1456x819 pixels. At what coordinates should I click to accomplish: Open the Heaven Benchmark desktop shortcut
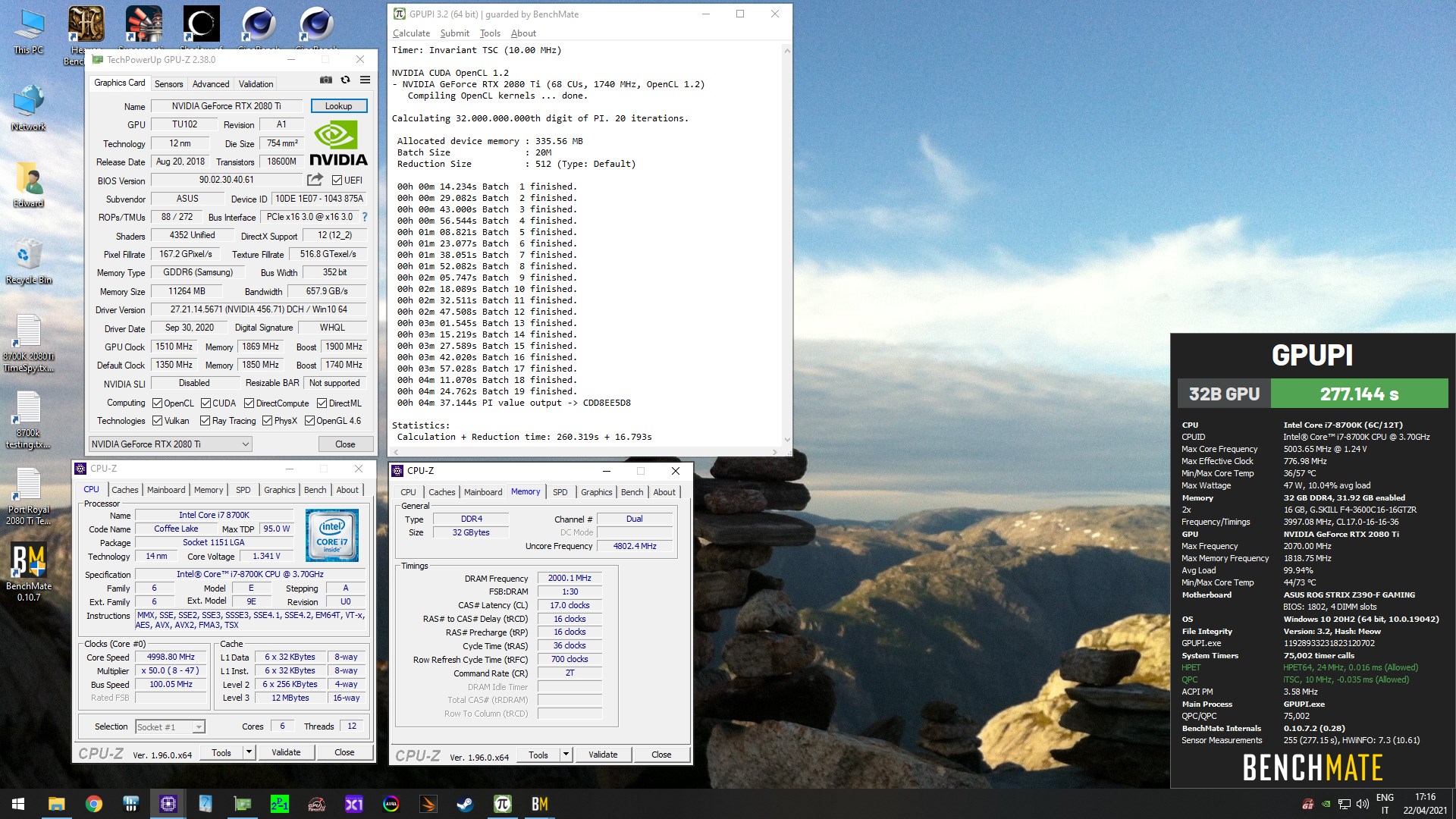[86, 35]
